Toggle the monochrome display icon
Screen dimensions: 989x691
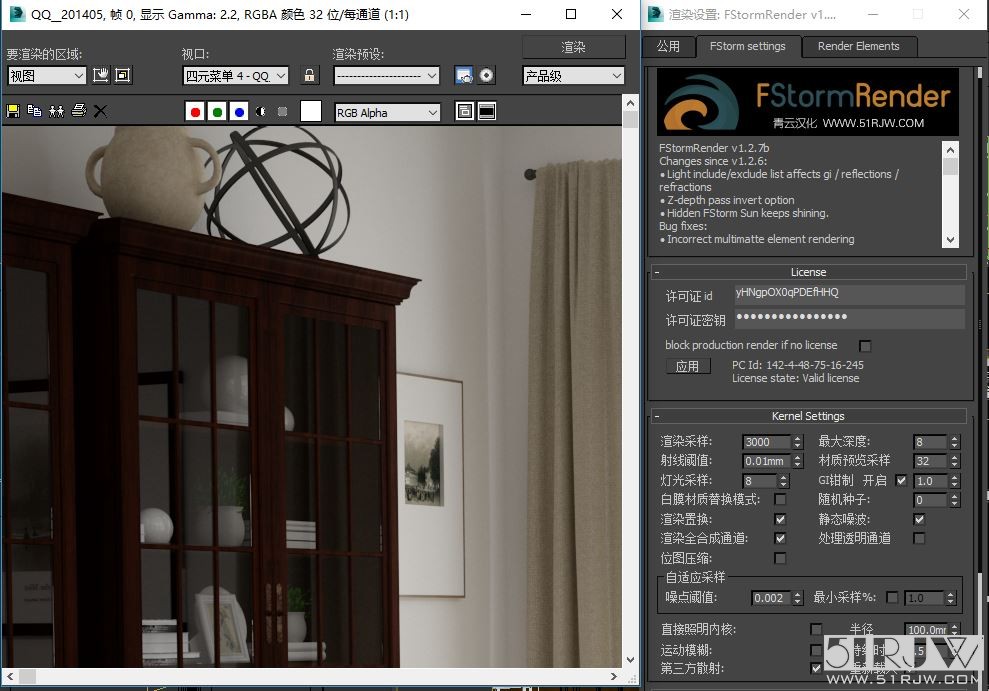(283, 112)
